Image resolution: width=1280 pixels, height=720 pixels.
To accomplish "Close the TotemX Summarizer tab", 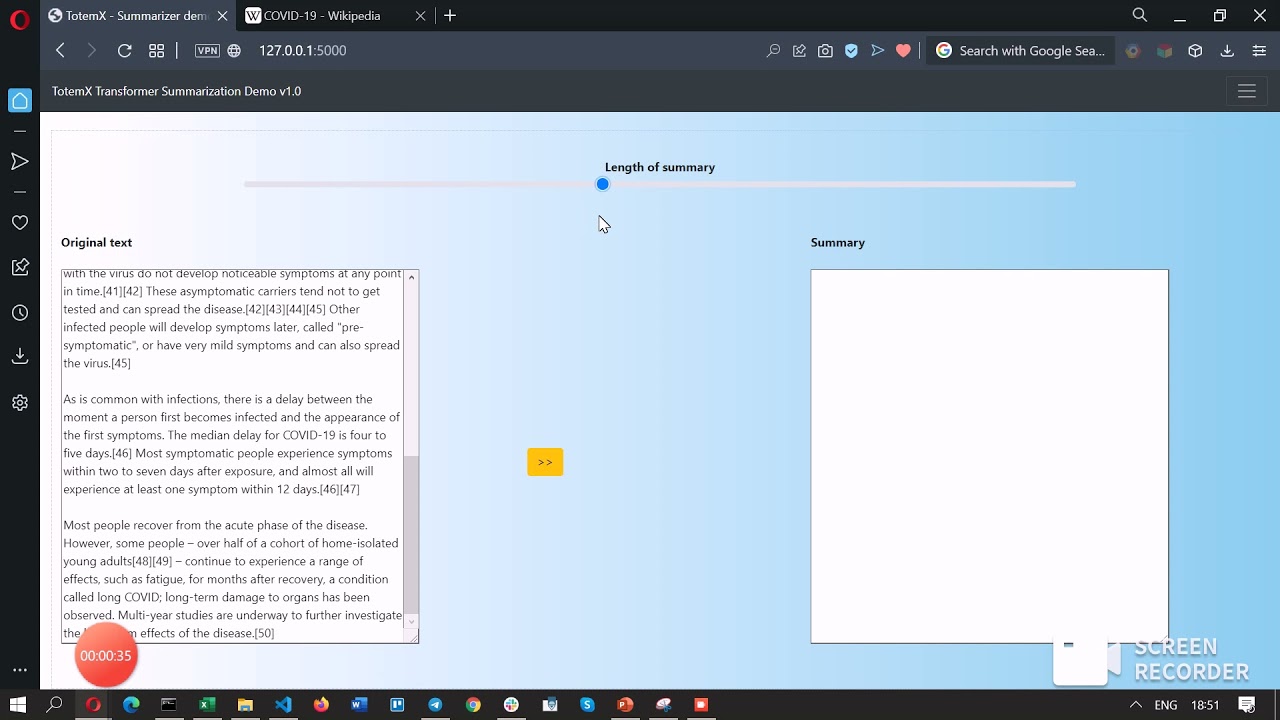I will (222, 16).
